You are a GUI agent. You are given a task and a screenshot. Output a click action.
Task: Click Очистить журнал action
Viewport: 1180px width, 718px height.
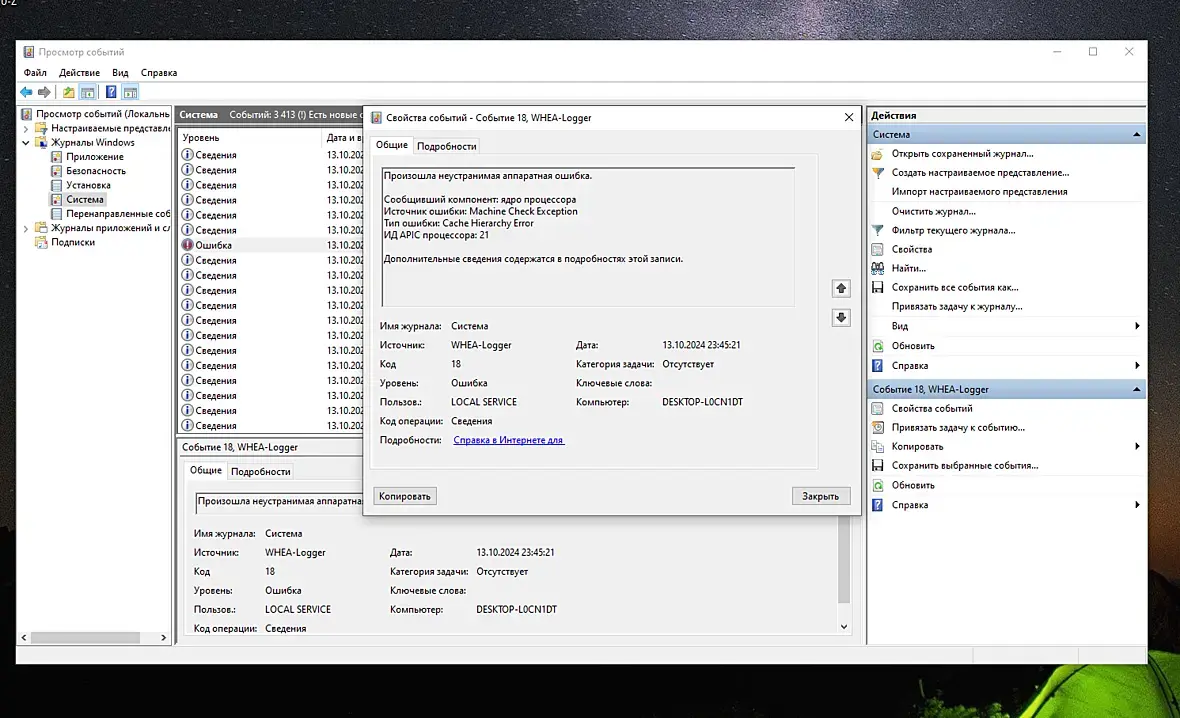(x=933, y=211)
